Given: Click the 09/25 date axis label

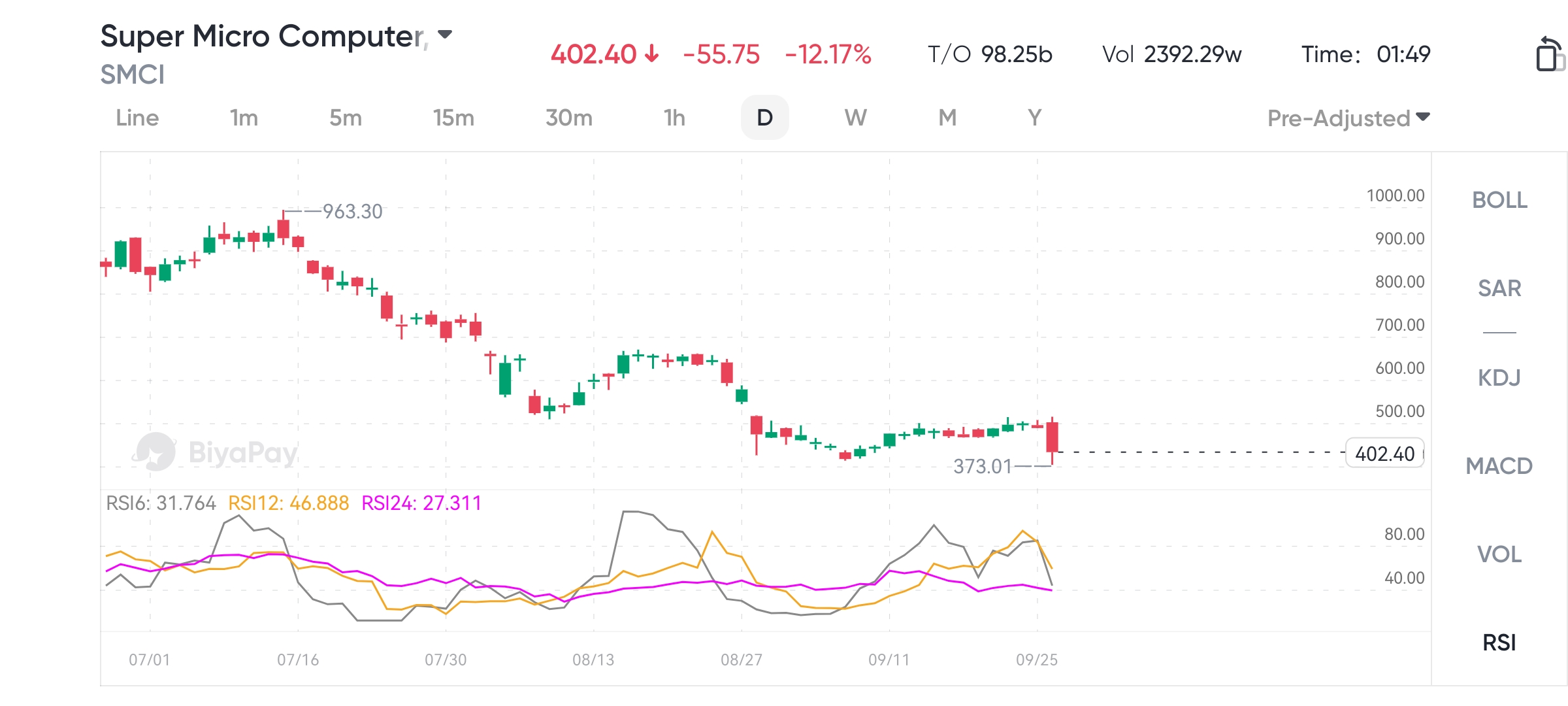Looking at the screenshot, I should [x=1037, y=660].
